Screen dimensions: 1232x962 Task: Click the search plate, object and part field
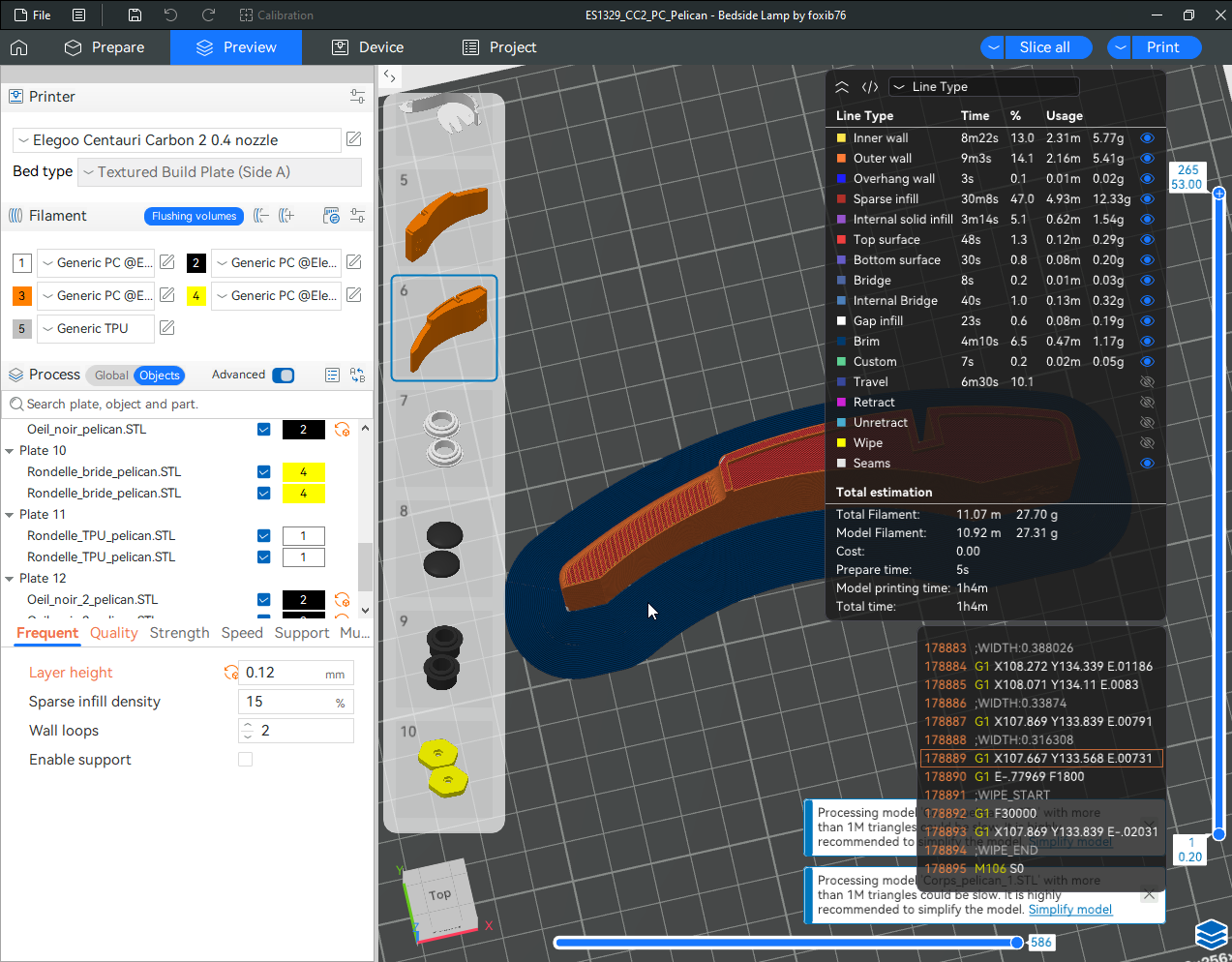pyautogui.click(x=187, y=405)
